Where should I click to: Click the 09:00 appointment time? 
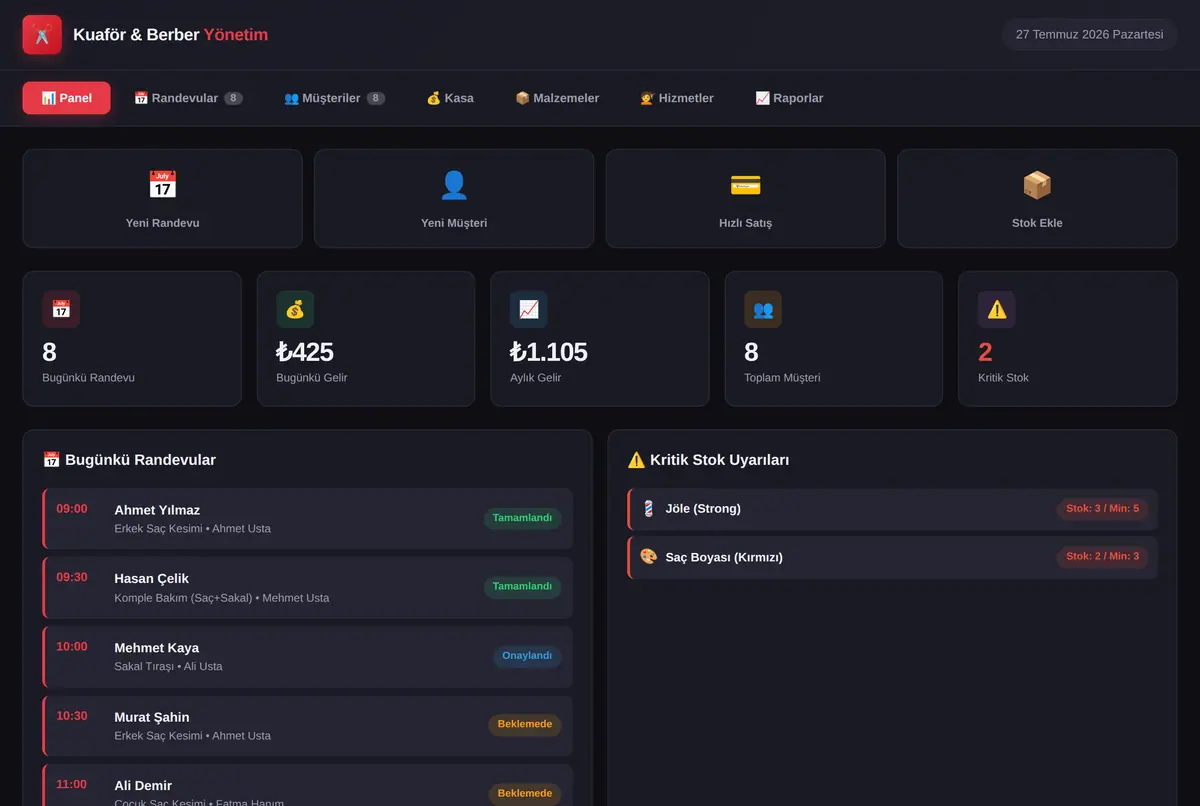[x=72, y=509]
